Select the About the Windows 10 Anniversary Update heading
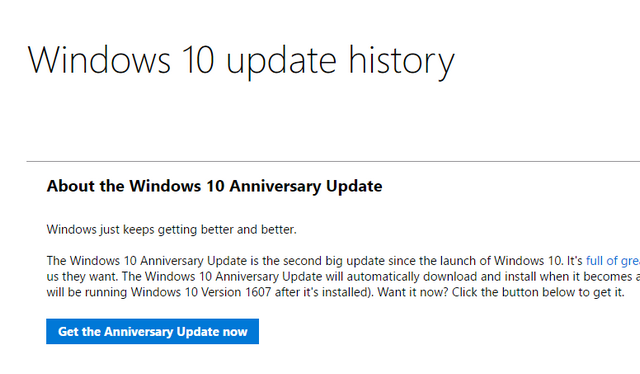 (x=214, y=186)
